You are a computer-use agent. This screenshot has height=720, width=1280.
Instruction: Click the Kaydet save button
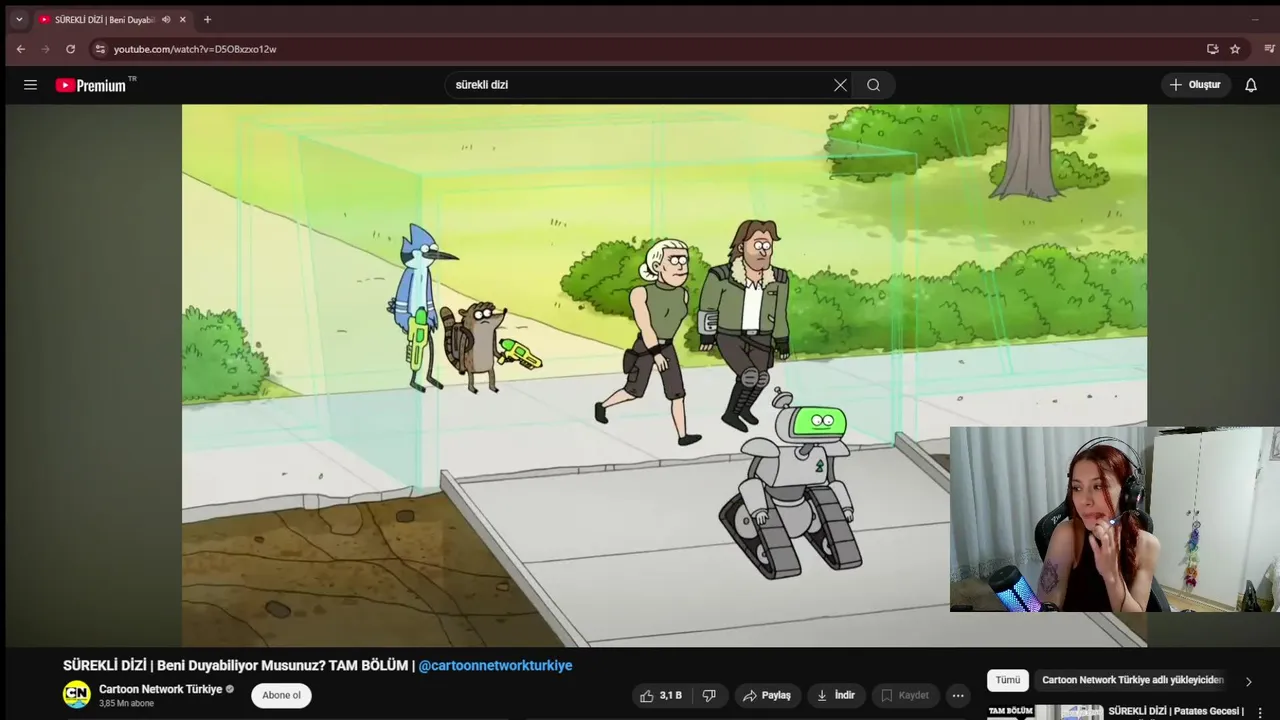pos(905,695)
